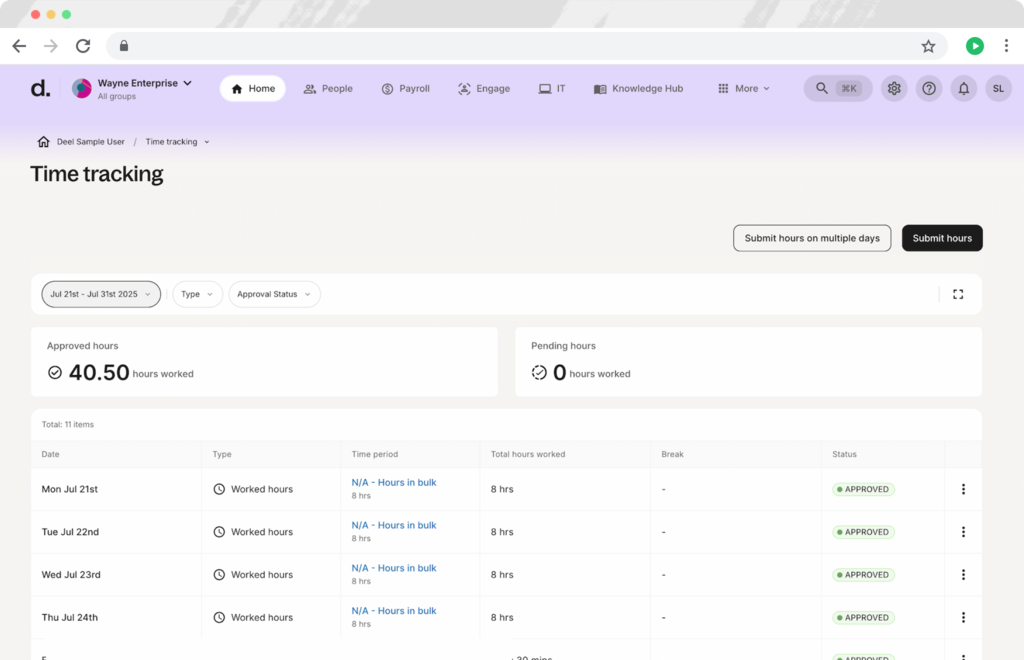1024x660 pixels.
Task: Open the help question mark icon
Action: [x=929, y=89]
